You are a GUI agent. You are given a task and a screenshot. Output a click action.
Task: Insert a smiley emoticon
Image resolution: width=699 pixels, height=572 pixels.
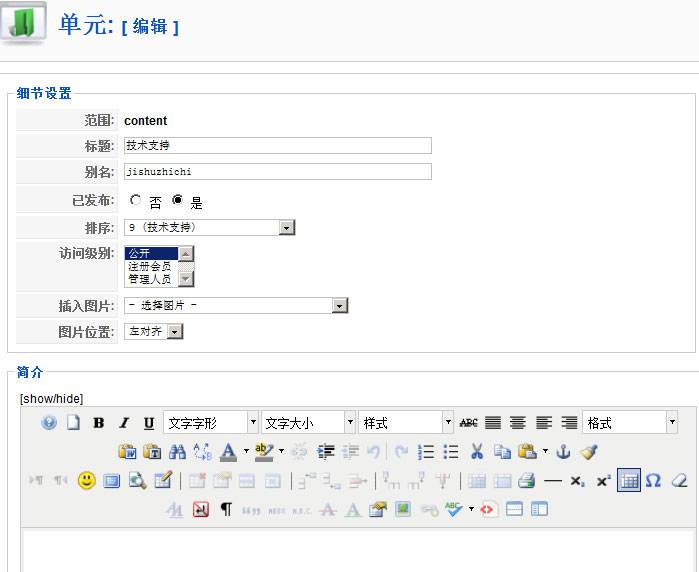point(86,481)
